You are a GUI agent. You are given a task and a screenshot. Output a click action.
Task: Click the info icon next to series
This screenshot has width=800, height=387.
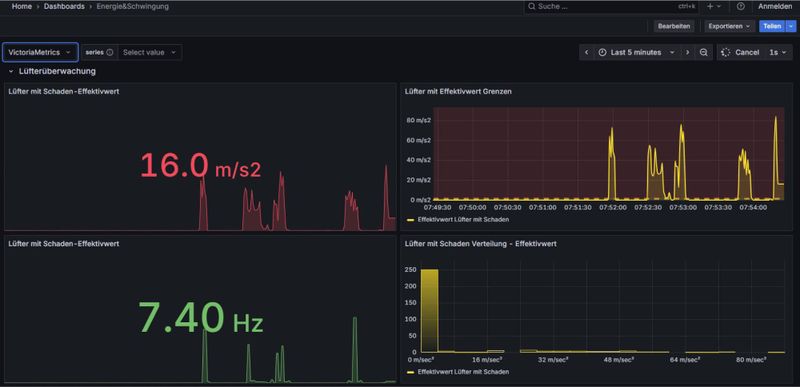[x=110, y=53]
